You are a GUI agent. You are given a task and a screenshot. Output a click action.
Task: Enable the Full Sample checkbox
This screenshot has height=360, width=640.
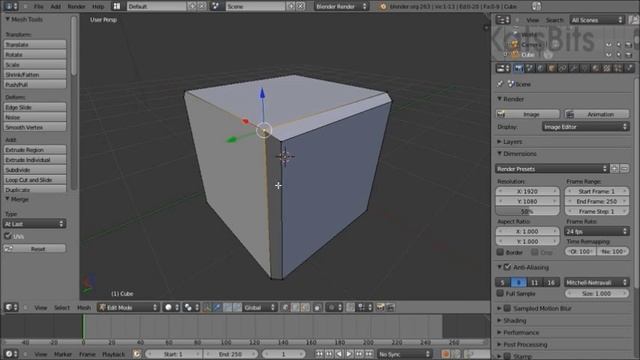(500, 293)
